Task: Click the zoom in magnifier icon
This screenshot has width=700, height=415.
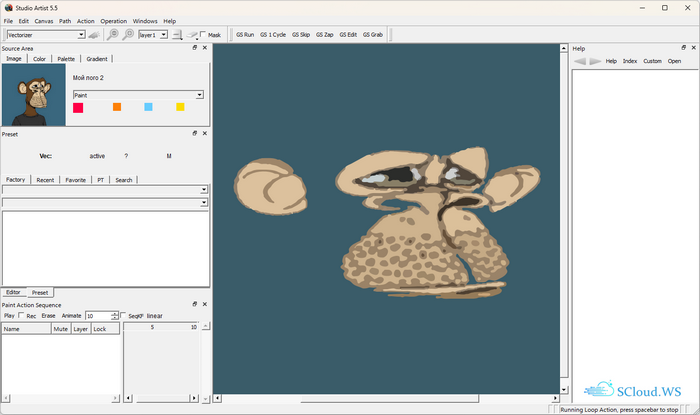Action: pyautogui.click(x=128, y=34)
